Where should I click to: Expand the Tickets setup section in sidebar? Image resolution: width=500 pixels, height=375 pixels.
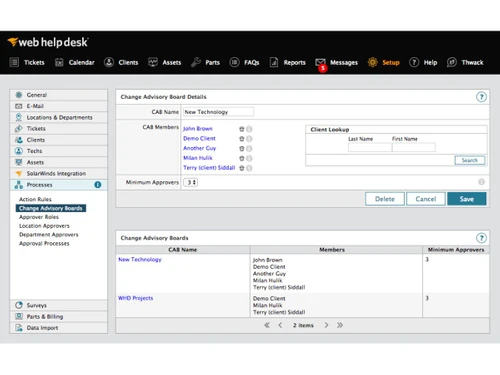tap(59, 128)
